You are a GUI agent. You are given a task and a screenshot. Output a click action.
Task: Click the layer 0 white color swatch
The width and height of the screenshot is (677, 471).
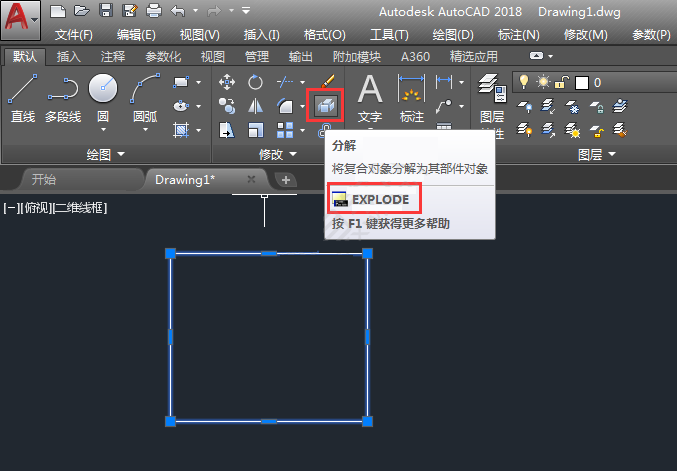582,82
